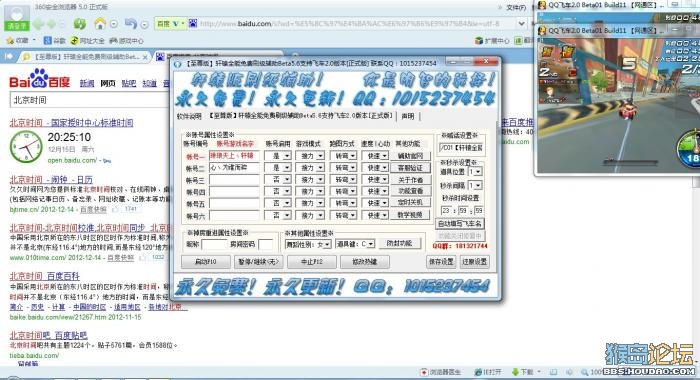Click the 游戏中心 gamepad bookmark icon

tap(113, 41)
